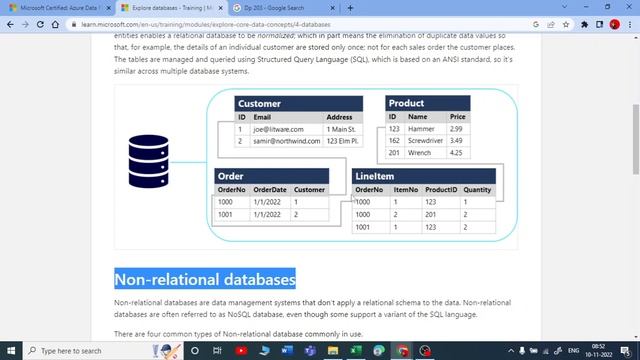
Task: Open the browser home page
Action: click(x=55, y=24)
